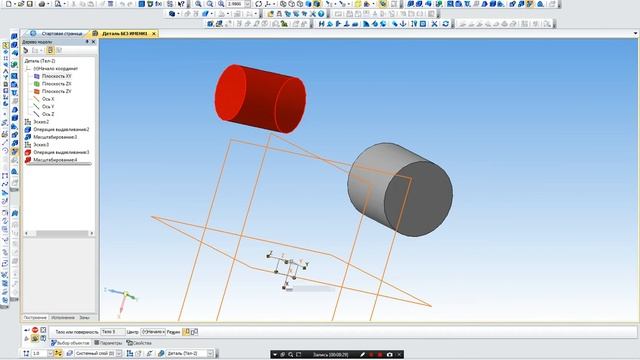Select Операция выдавливания:3 in tree
640x360 pixels.
[61, 152]
